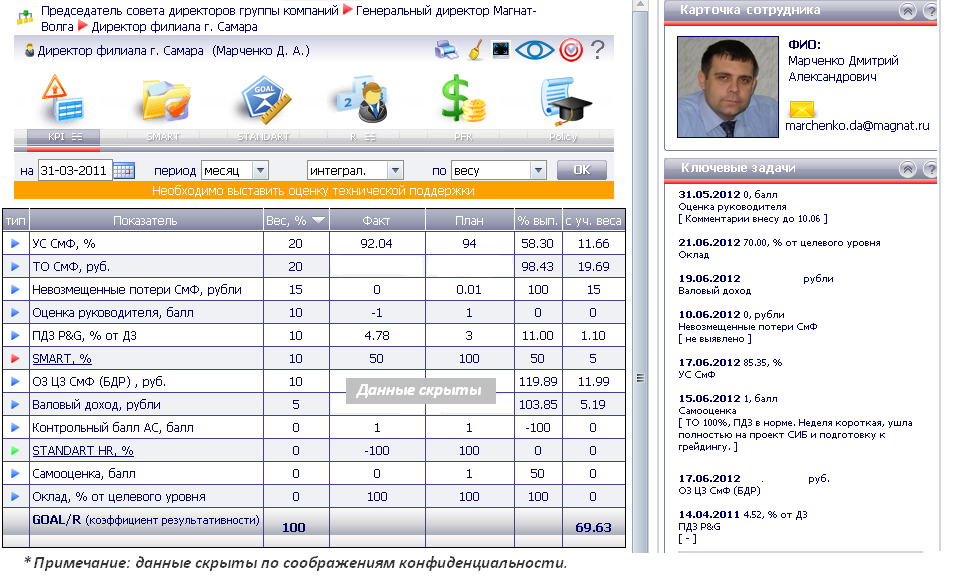Viewport: 962px width, 577px height.
Task: Click the employee photo thumbnail
Action: click(x=728, y=87)
